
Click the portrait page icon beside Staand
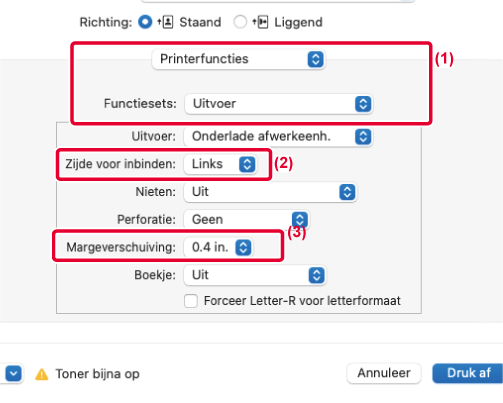165,22
